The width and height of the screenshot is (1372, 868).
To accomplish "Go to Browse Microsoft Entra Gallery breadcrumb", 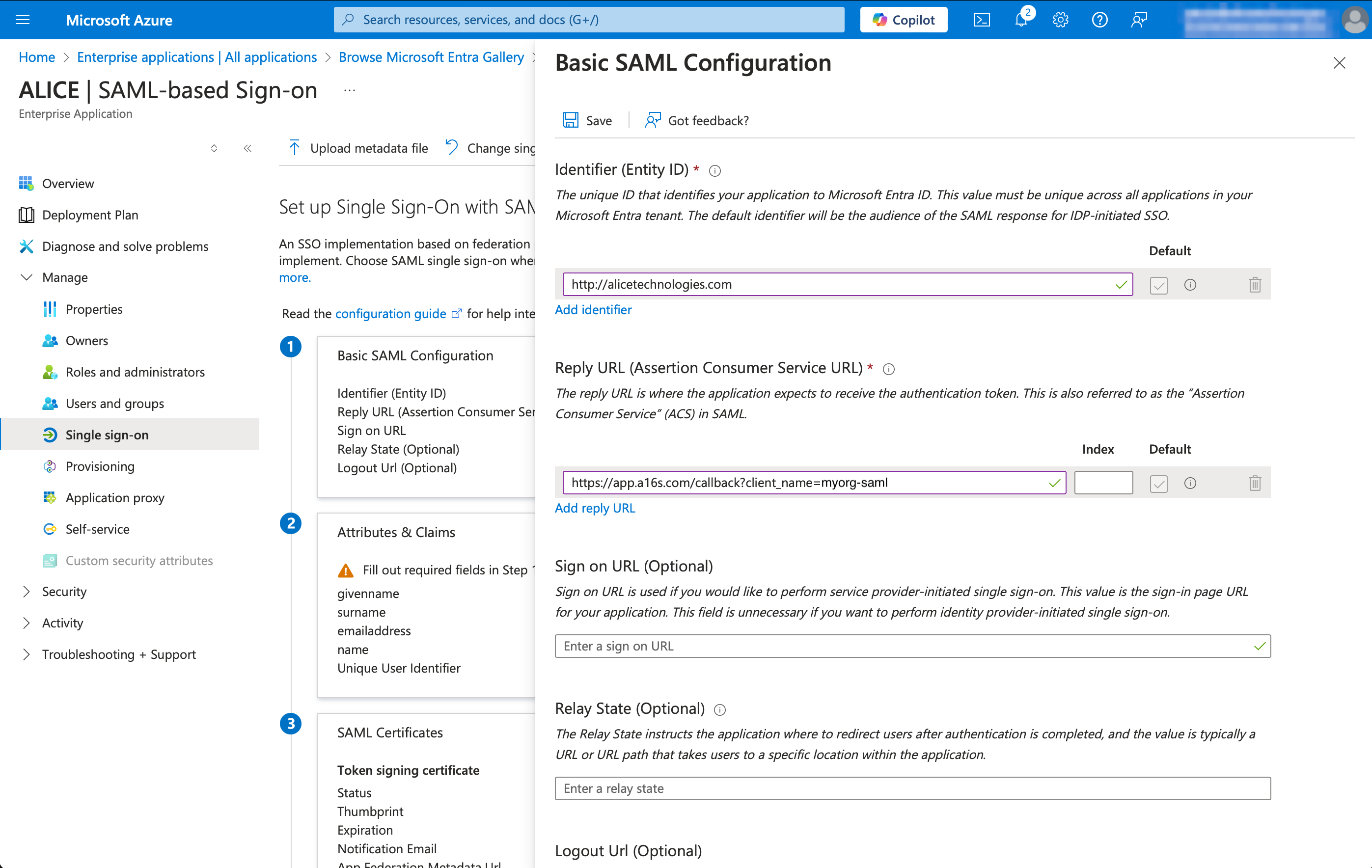I will tap(431, 57).
